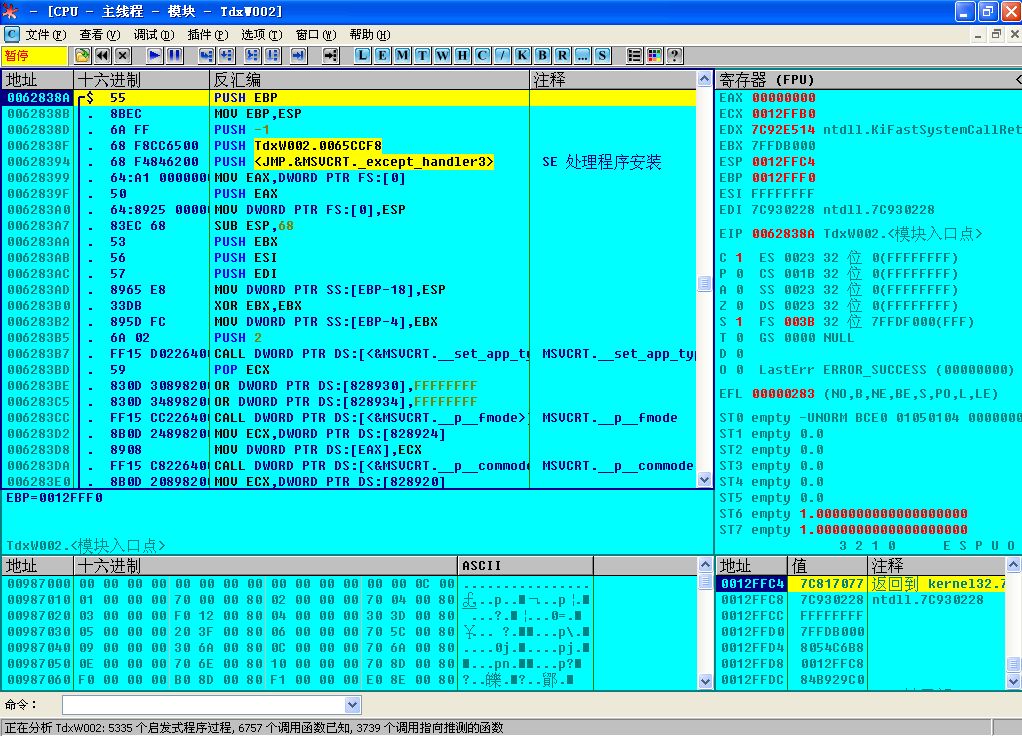Image resolution: width=1022 pixels, height=736 pixels.
Task: Click disassembly pane scroll down arrow
Action: [x=705, y=480]
